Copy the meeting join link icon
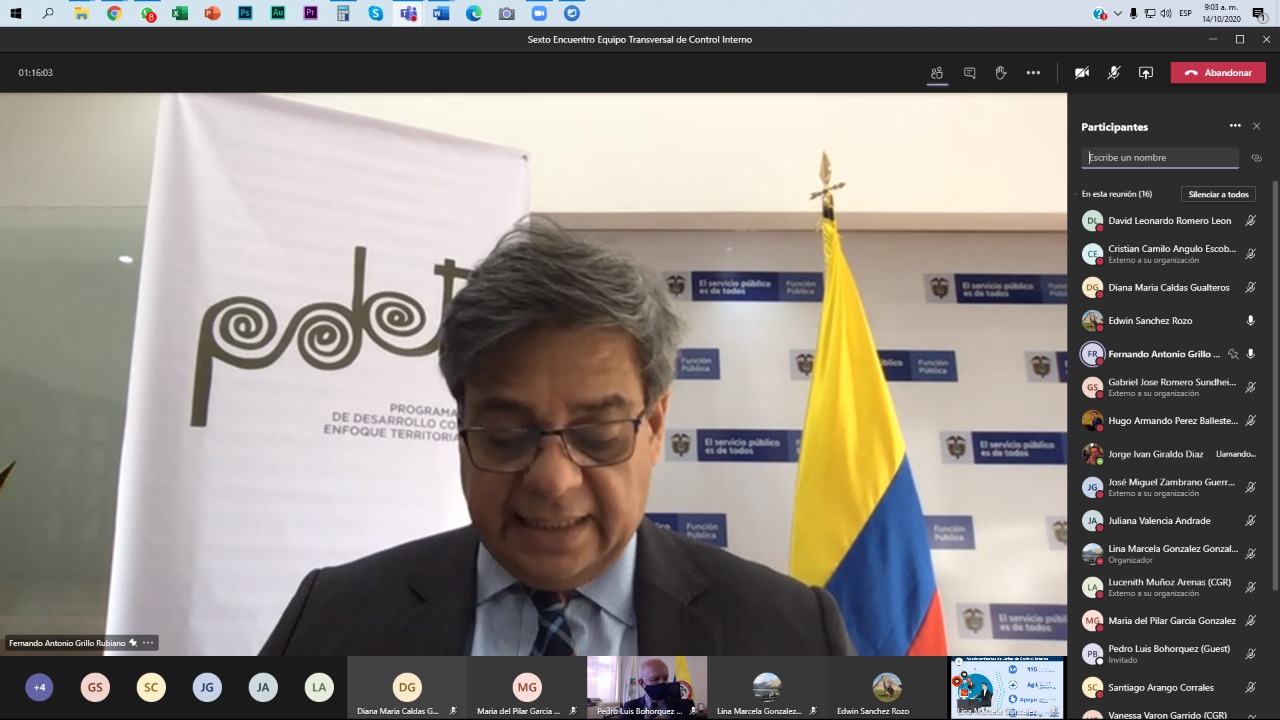Screen dimensions: 1280x720 [x=1257, y=158]
